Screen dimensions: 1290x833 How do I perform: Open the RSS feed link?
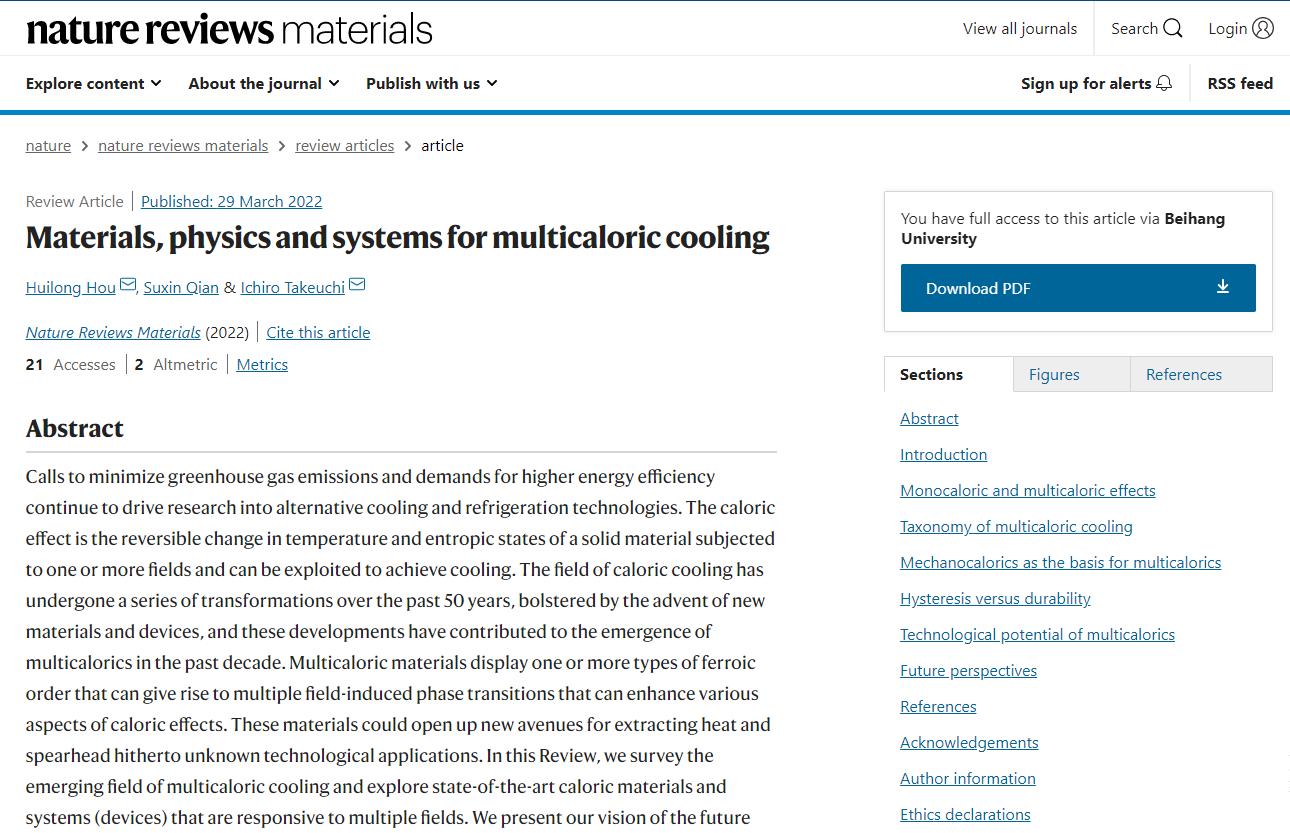[x=1240, y=83]
